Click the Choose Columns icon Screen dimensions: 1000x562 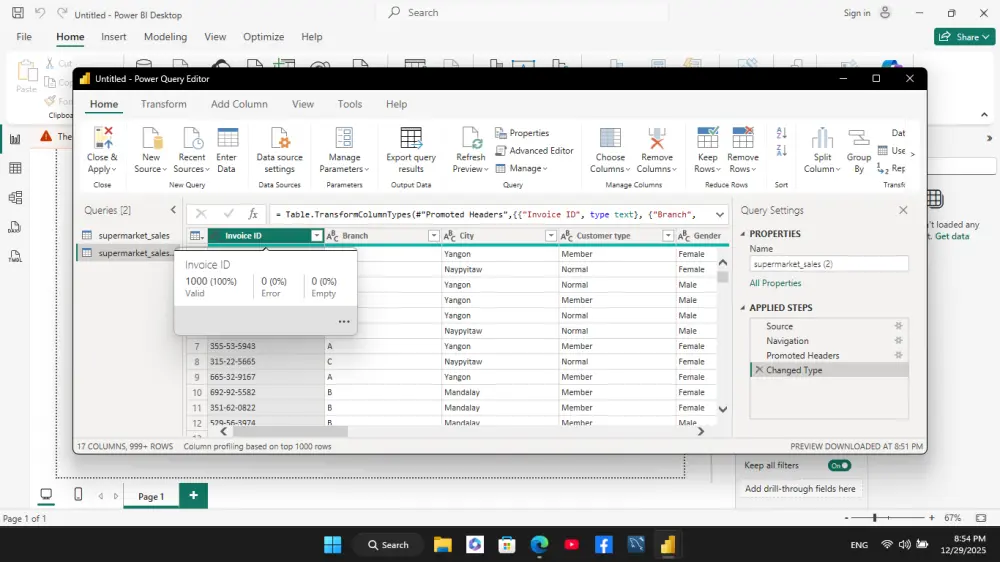[x=610, y=138]
